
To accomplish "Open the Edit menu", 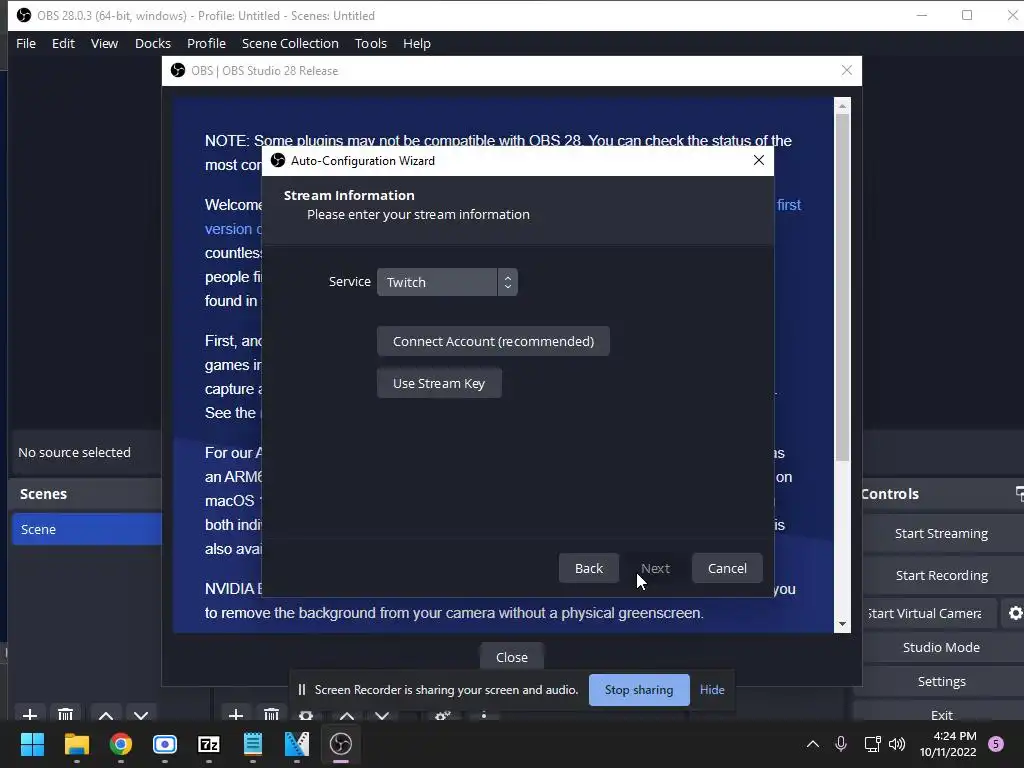I will (x=63, y=44).
